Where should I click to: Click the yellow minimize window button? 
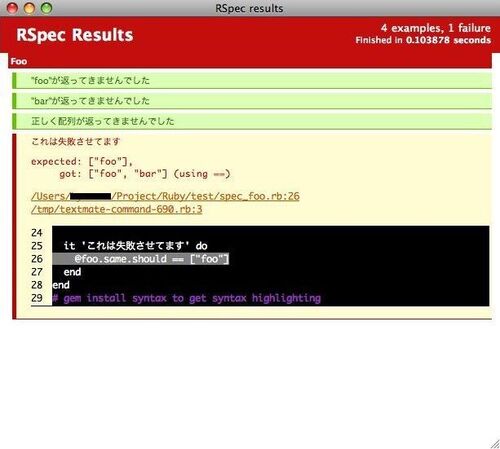[x=29, y=8]
